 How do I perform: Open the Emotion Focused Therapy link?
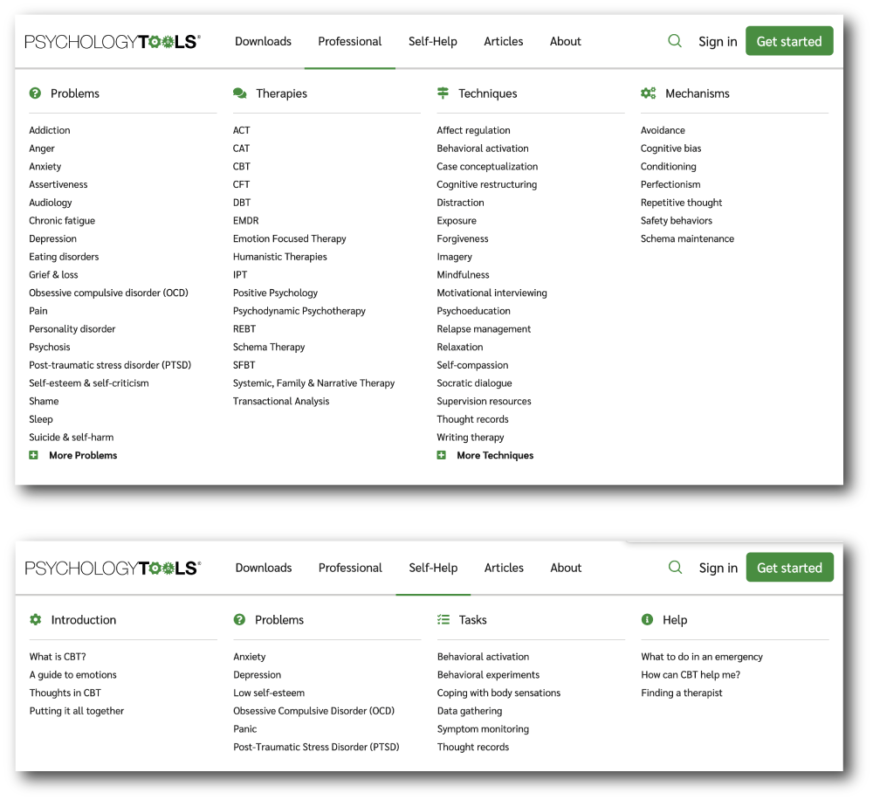290,238
